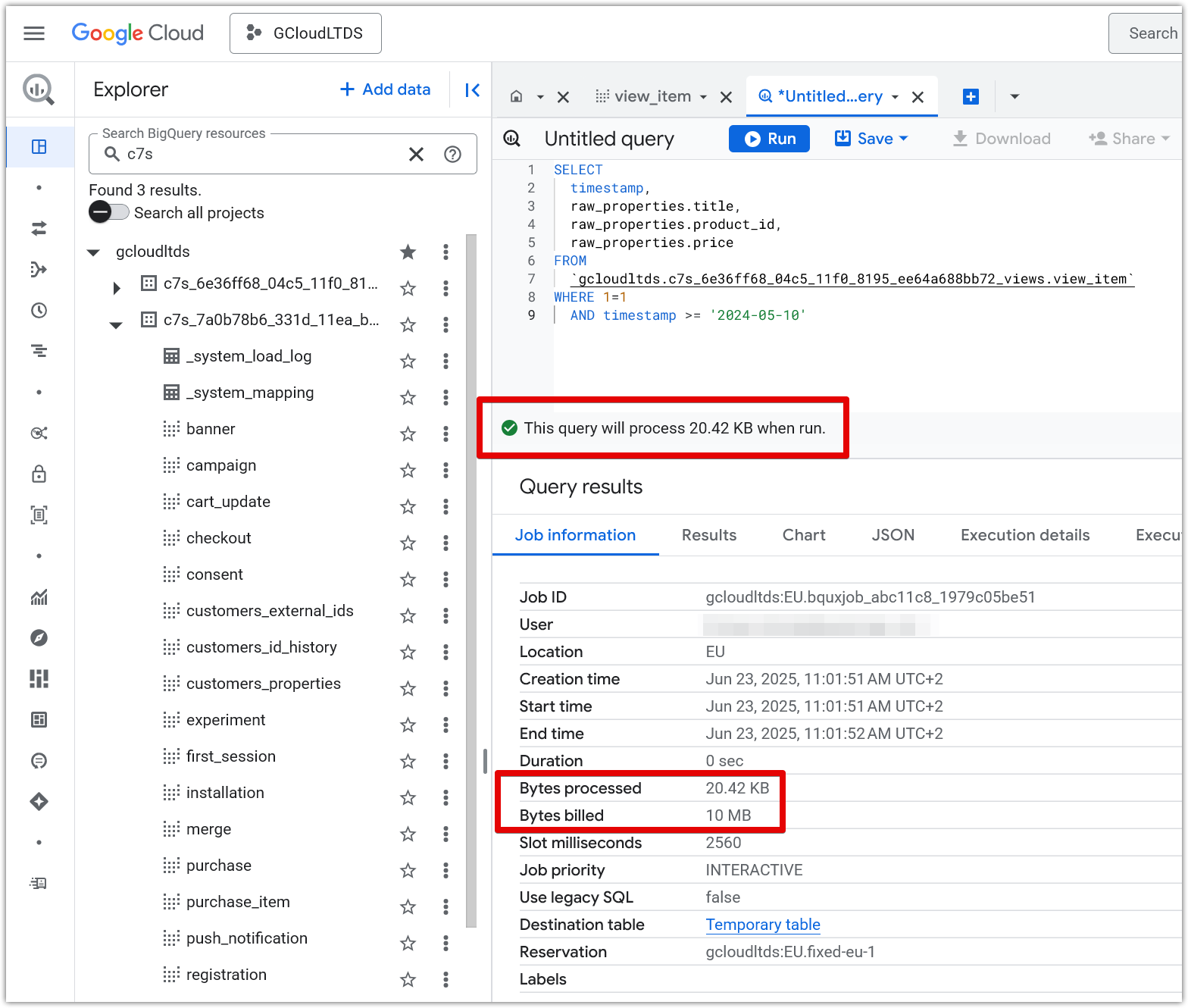Open actions menu for _system_load_log

tap(445, 361)
